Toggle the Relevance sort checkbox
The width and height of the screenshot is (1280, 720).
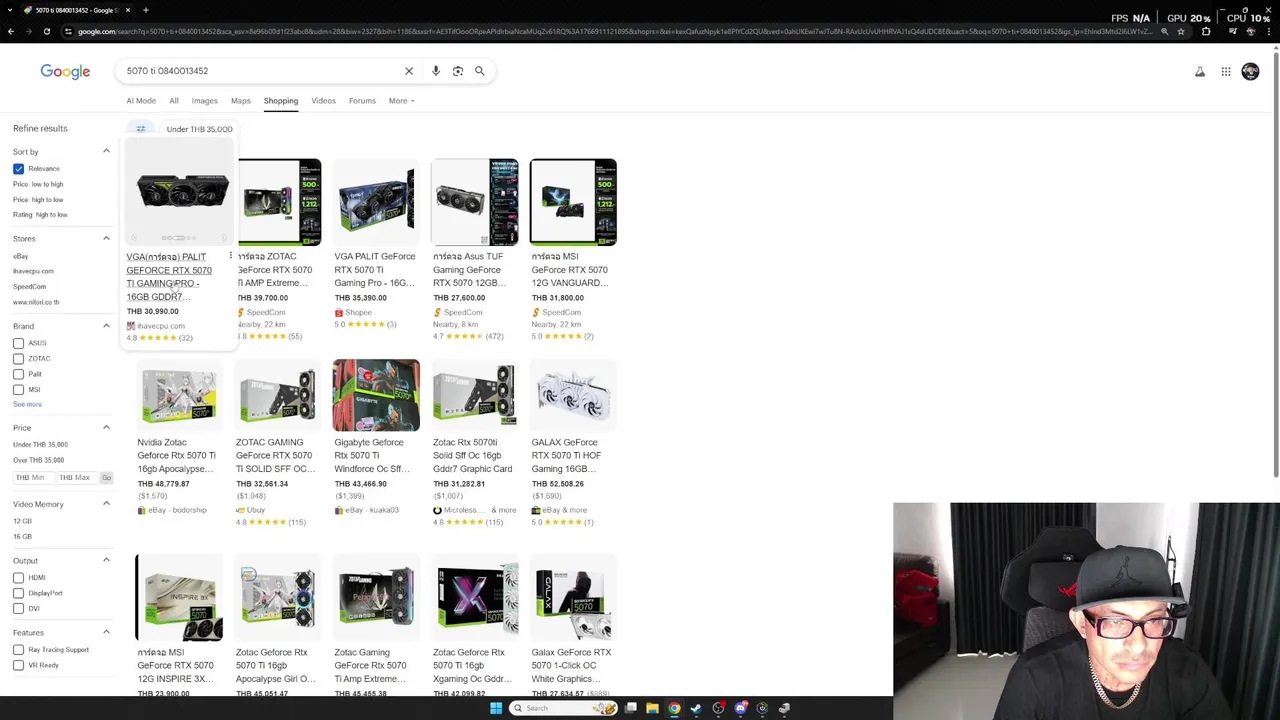[x=18, y=169]
